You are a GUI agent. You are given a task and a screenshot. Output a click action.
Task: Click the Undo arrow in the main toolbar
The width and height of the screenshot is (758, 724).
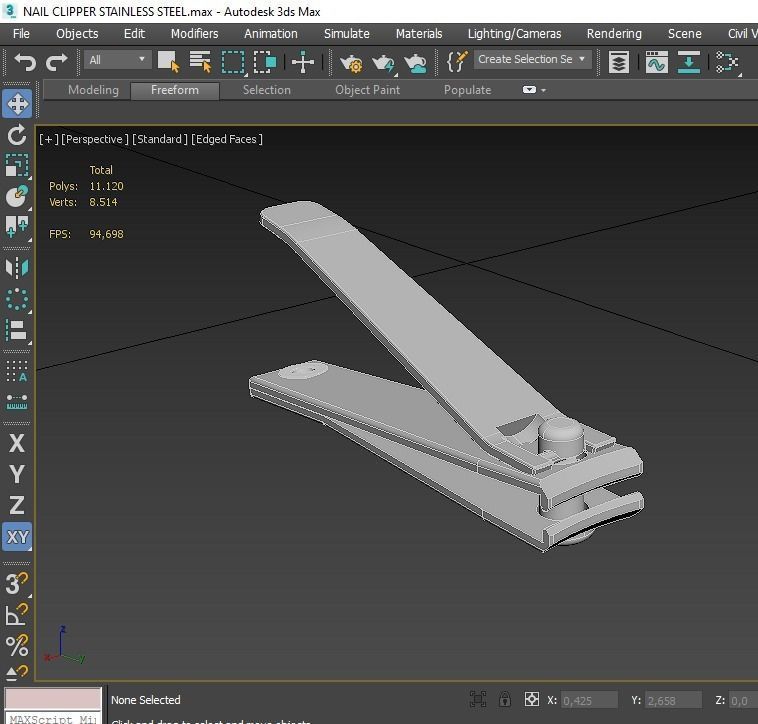25,62
